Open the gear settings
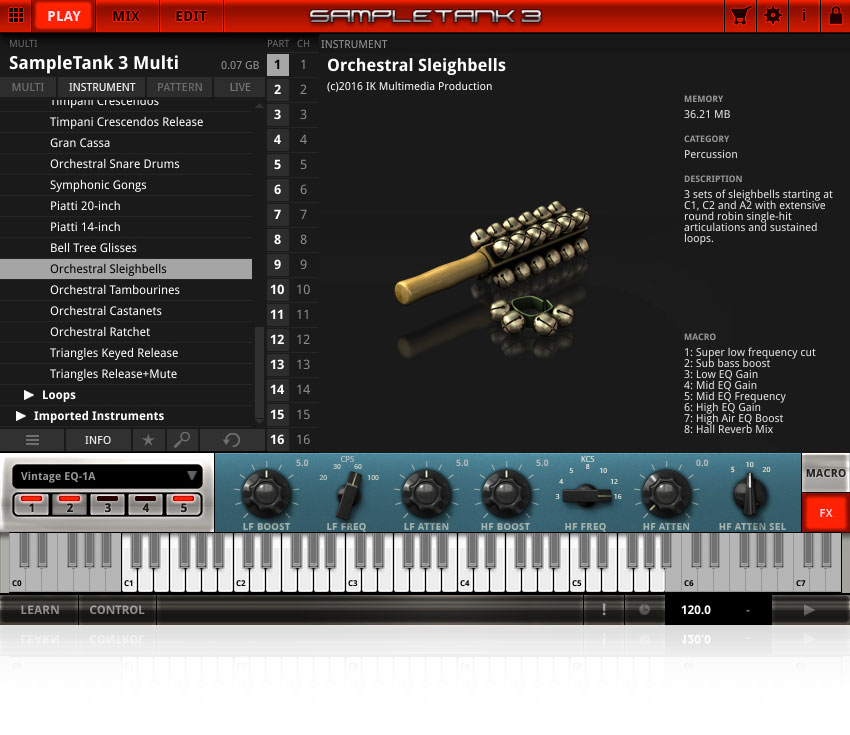 coord(772,16)
